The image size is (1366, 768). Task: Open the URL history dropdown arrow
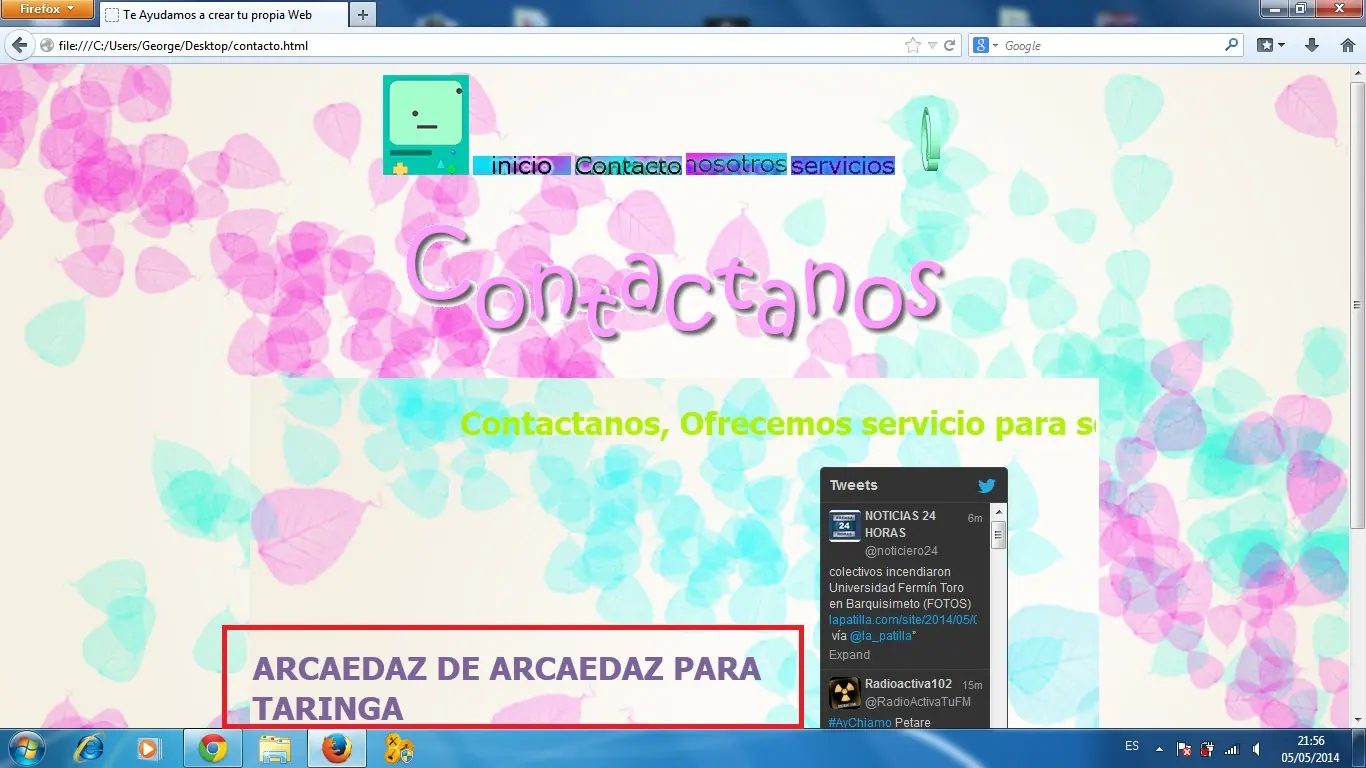[x=932, y=46]
